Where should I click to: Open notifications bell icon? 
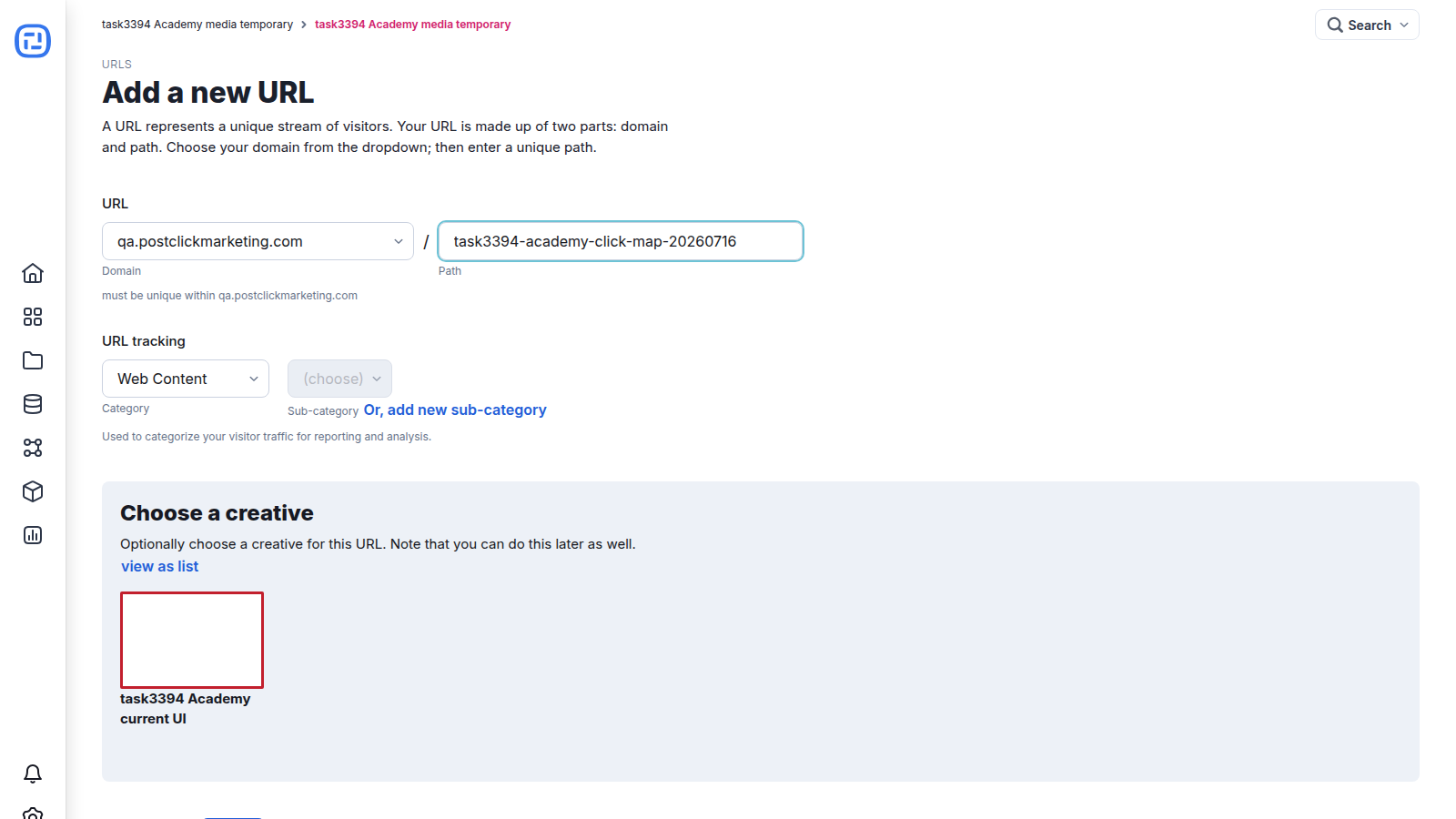coord(33,773)
